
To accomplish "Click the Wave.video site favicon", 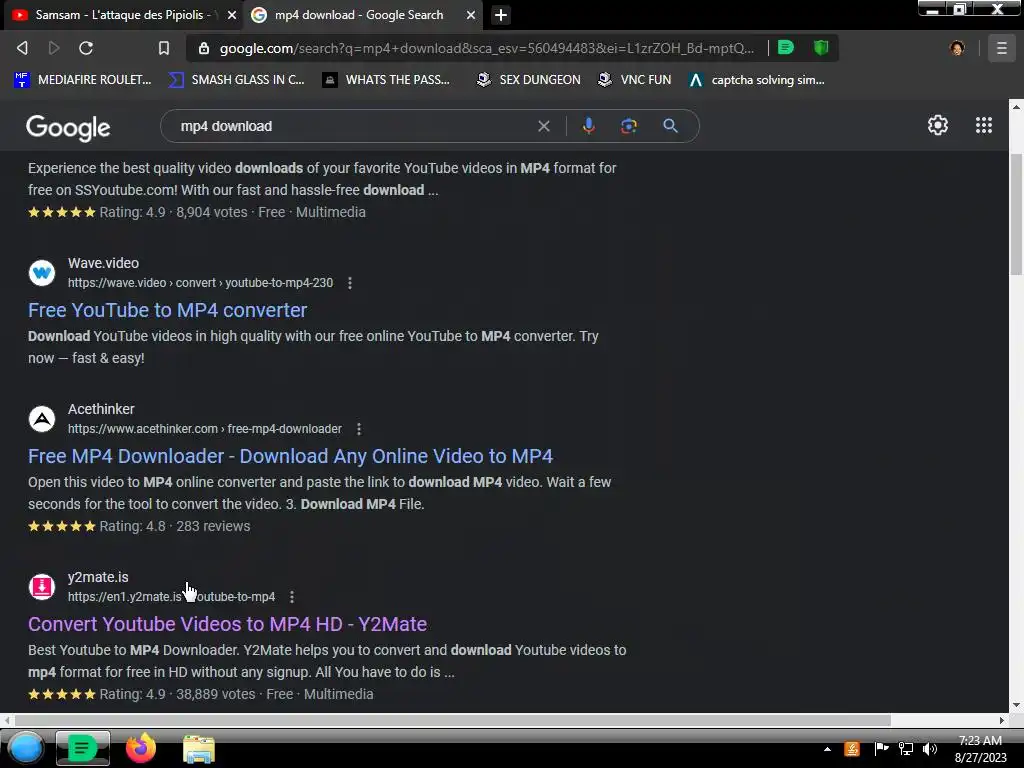I will click(42, 273).
